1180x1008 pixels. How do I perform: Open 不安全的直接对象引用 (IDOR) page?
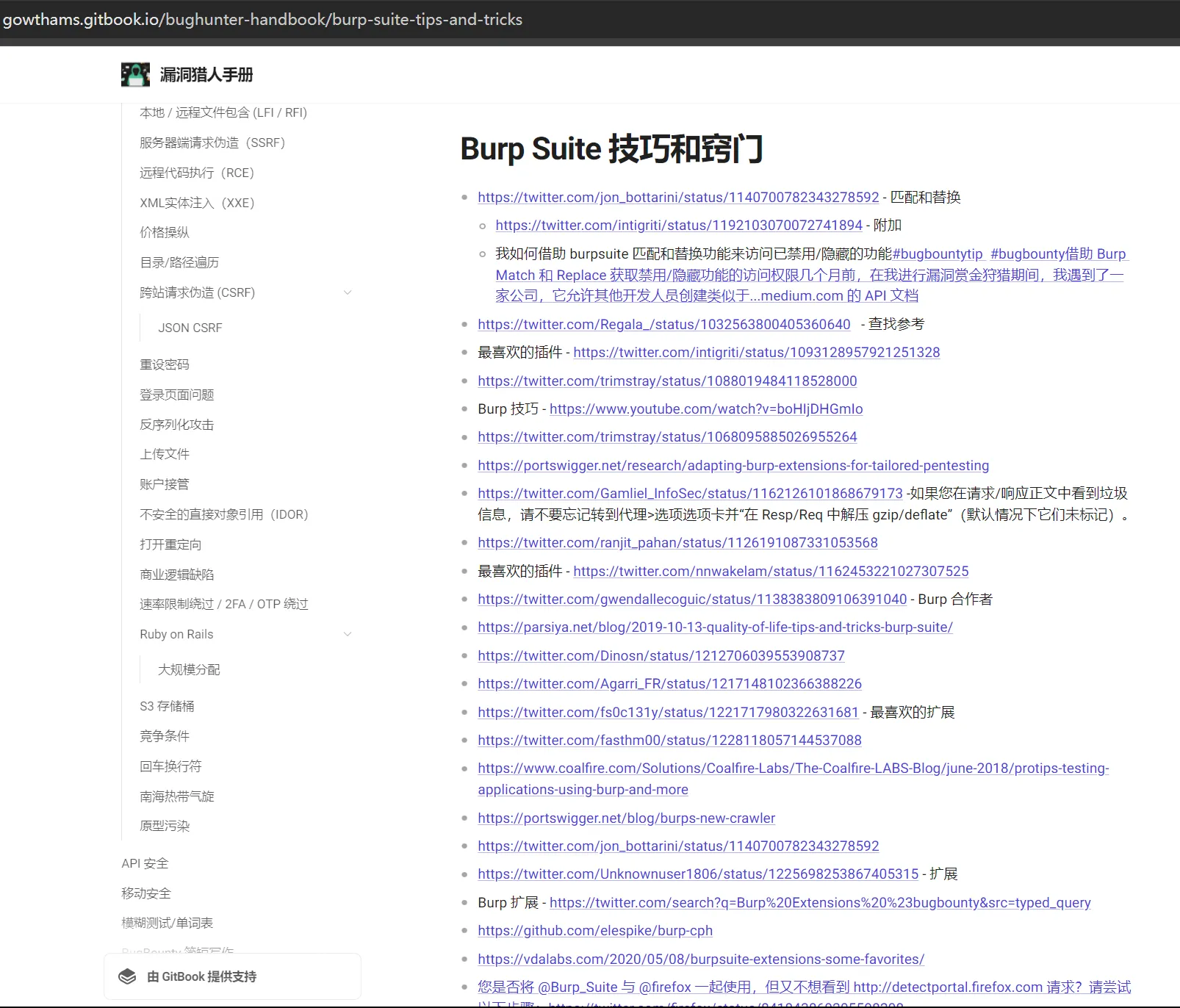pyautogui.click(x=224, y=514)
